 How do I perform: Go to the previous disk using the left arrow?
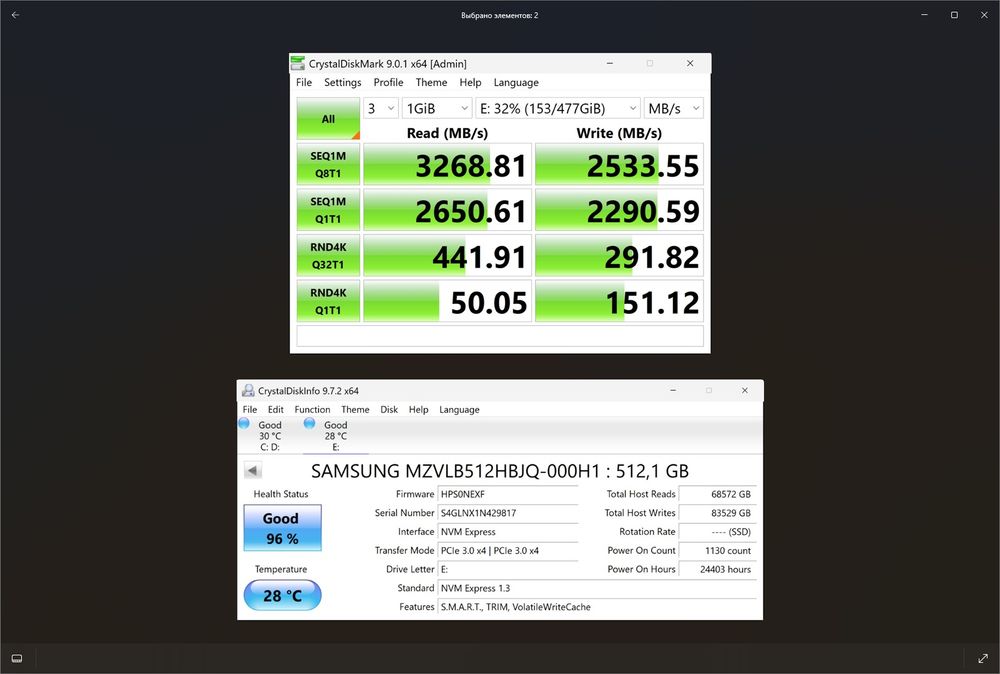[253, 471]
